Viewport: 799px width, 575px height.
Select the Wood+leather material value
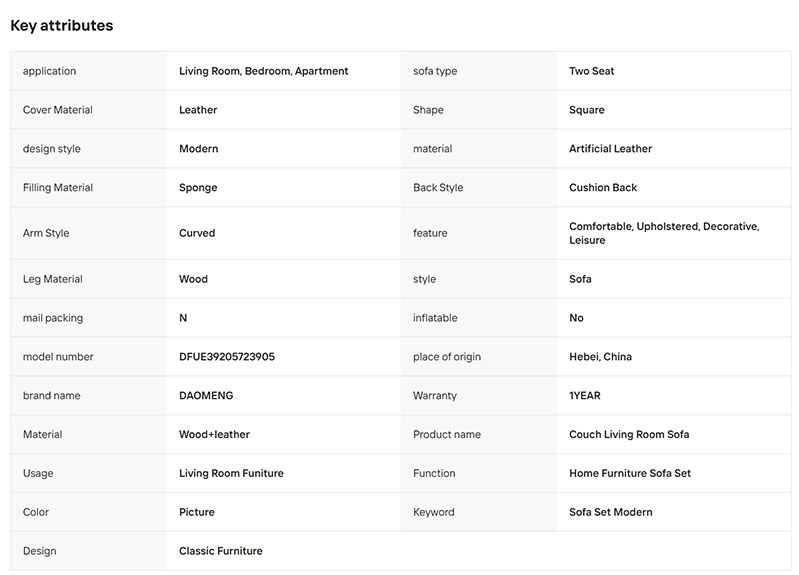coord(214,434)
